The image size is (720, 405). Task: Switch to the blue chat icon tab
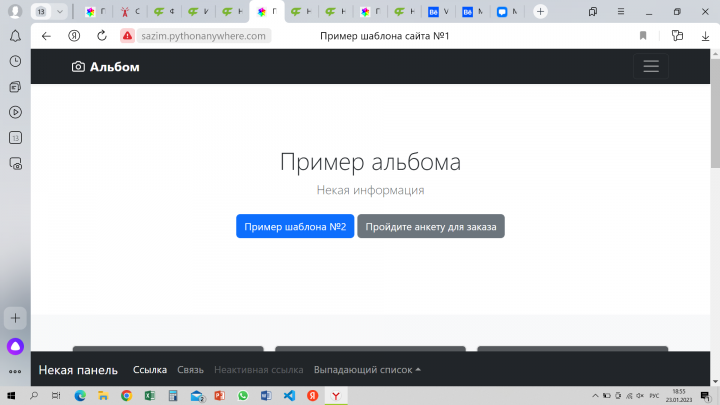coord(507,12)
